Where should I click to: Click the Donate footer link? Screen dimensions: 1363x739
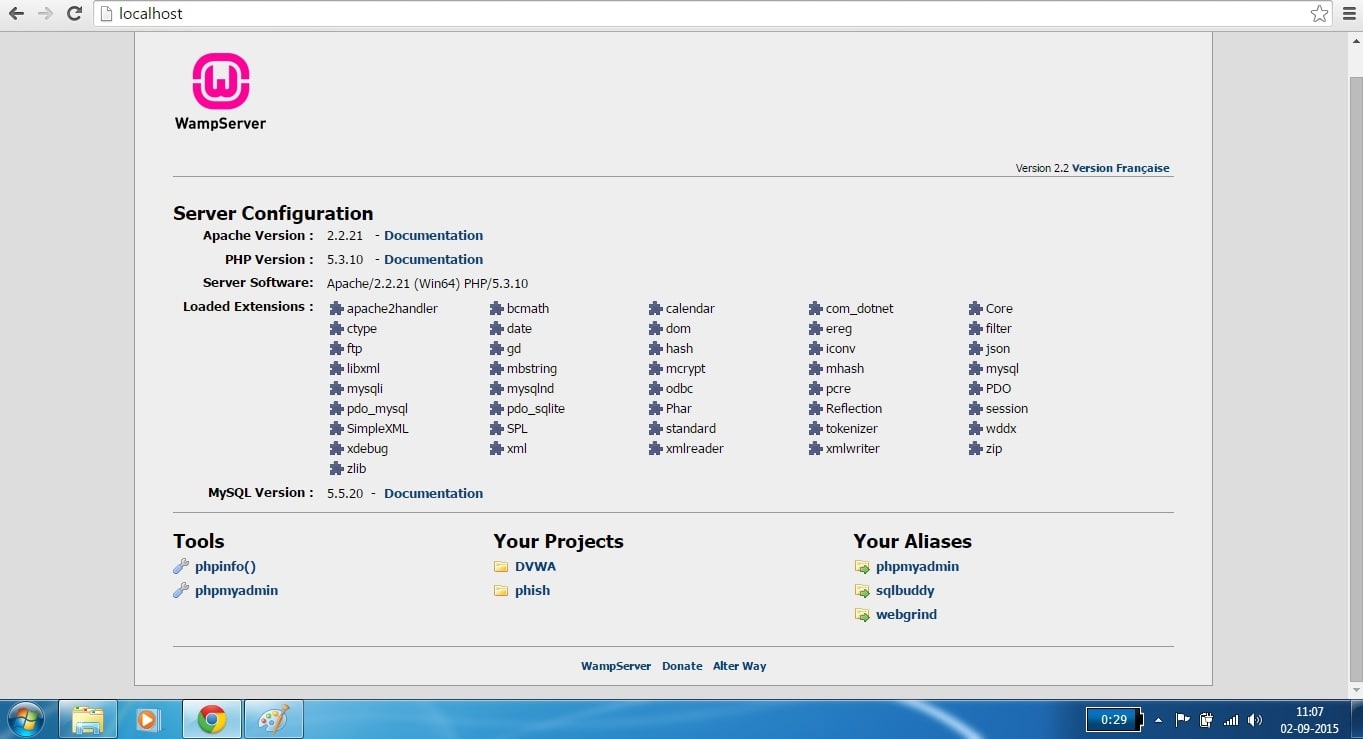click(x=682, y=666)
